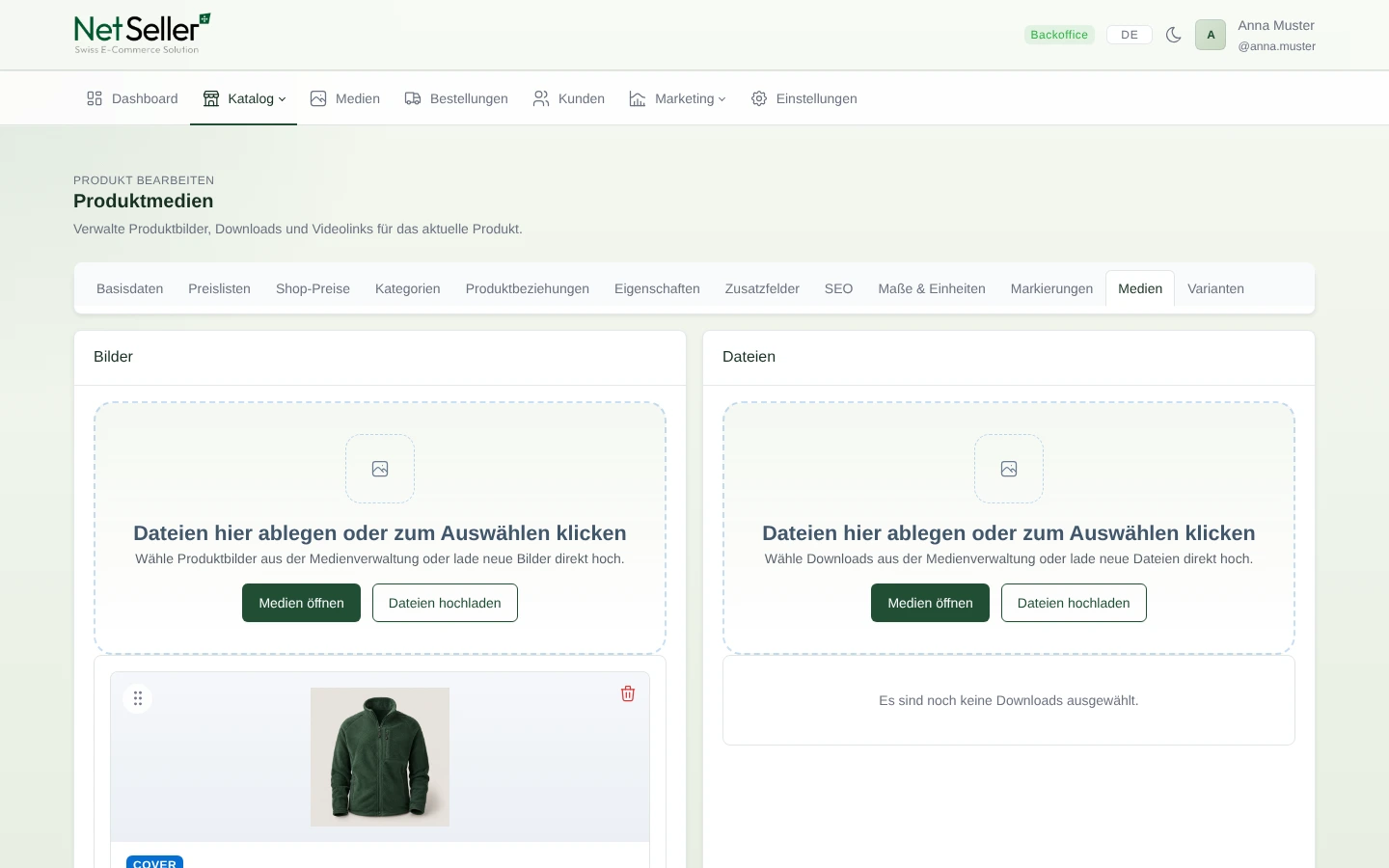Switch to the Maße & Einheiten tab

932,288
